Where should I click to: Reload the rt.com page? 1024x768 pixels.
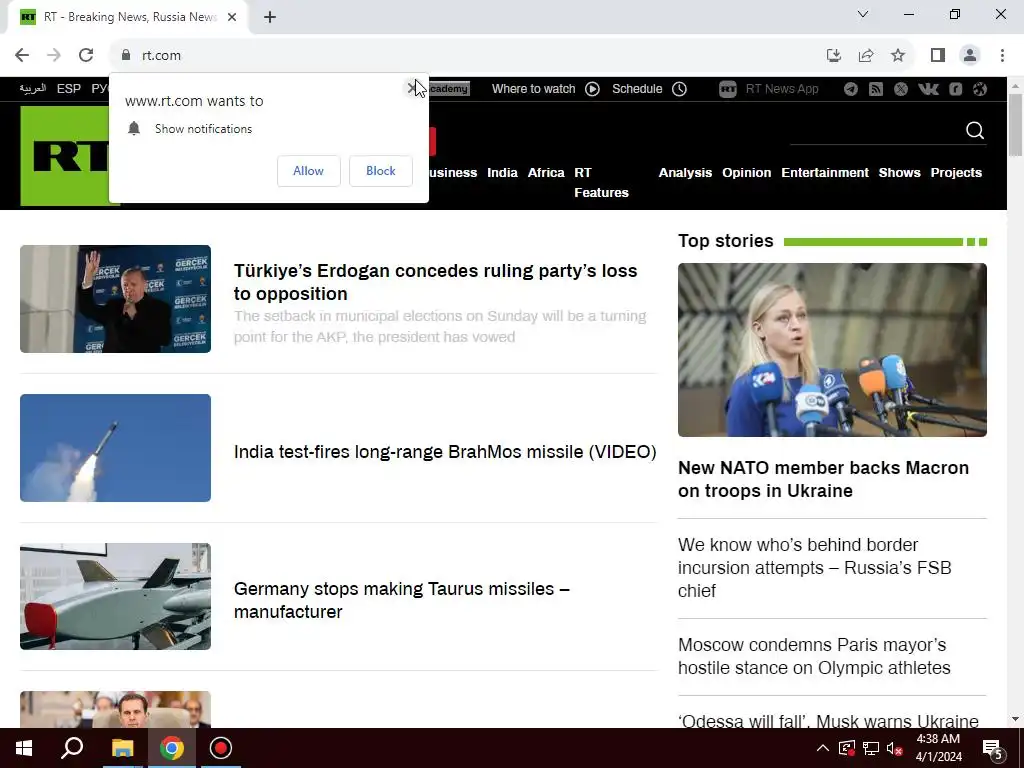tap(86, 55)
